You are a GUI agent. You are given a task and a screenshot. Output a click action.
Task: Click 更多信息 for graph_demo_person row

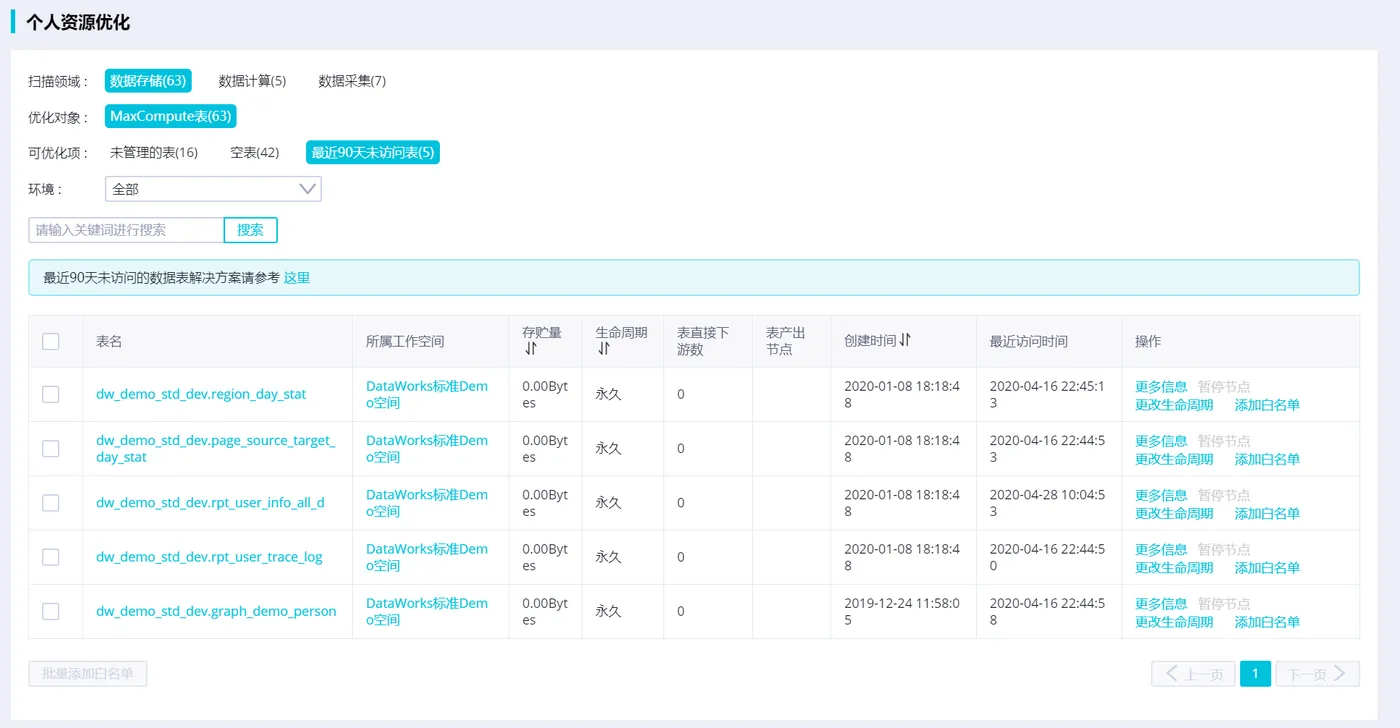pos(1161,603)
